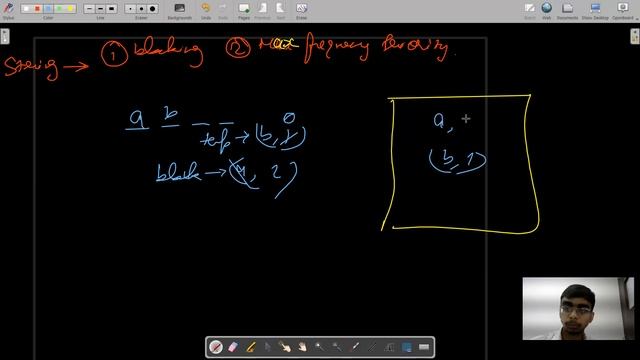Show the virtual keyboard
Screen dimensions: 640x360
point(424,347)
